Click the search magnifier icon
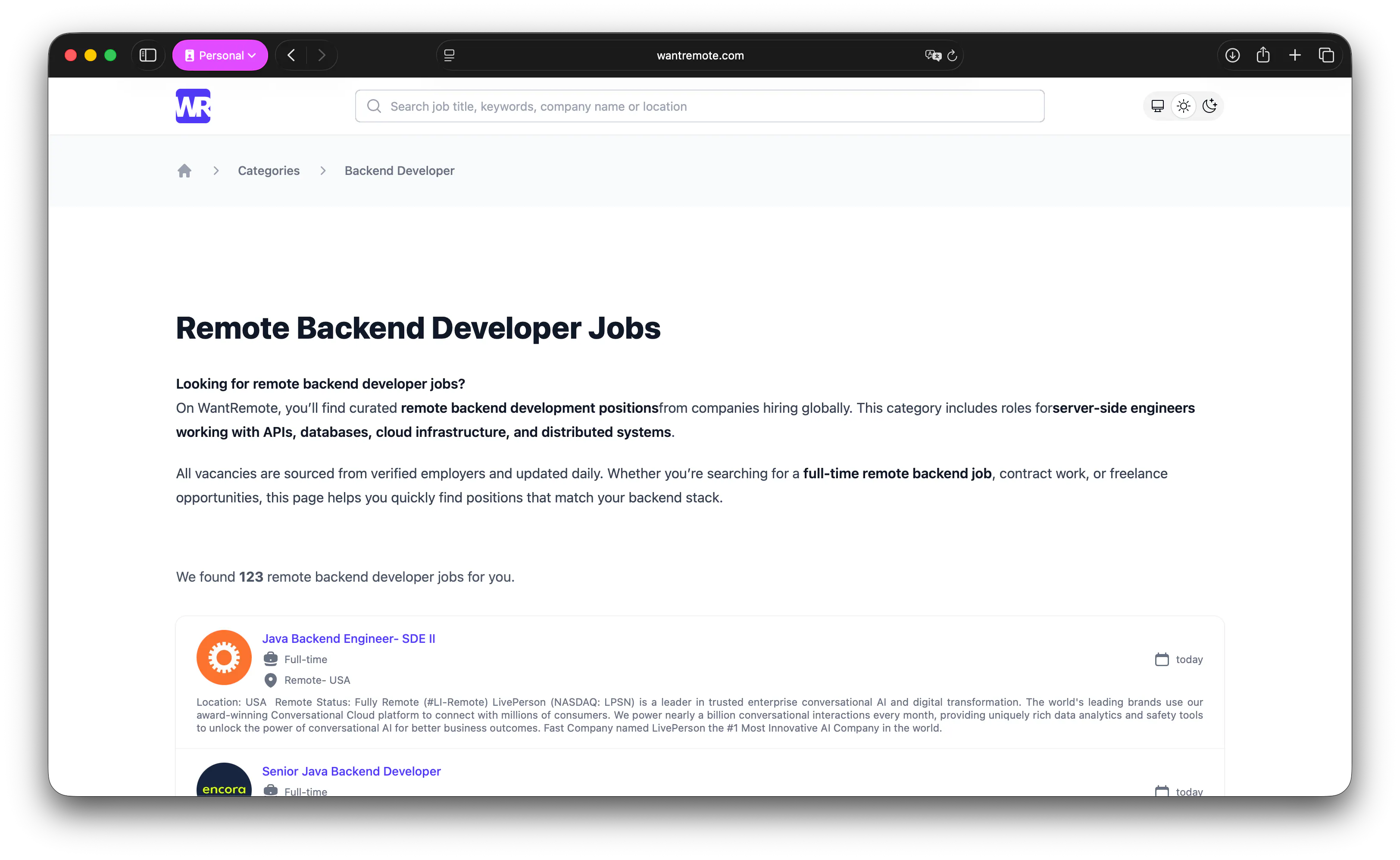This screenshot has height=860, width=1400. coord(374,106)
